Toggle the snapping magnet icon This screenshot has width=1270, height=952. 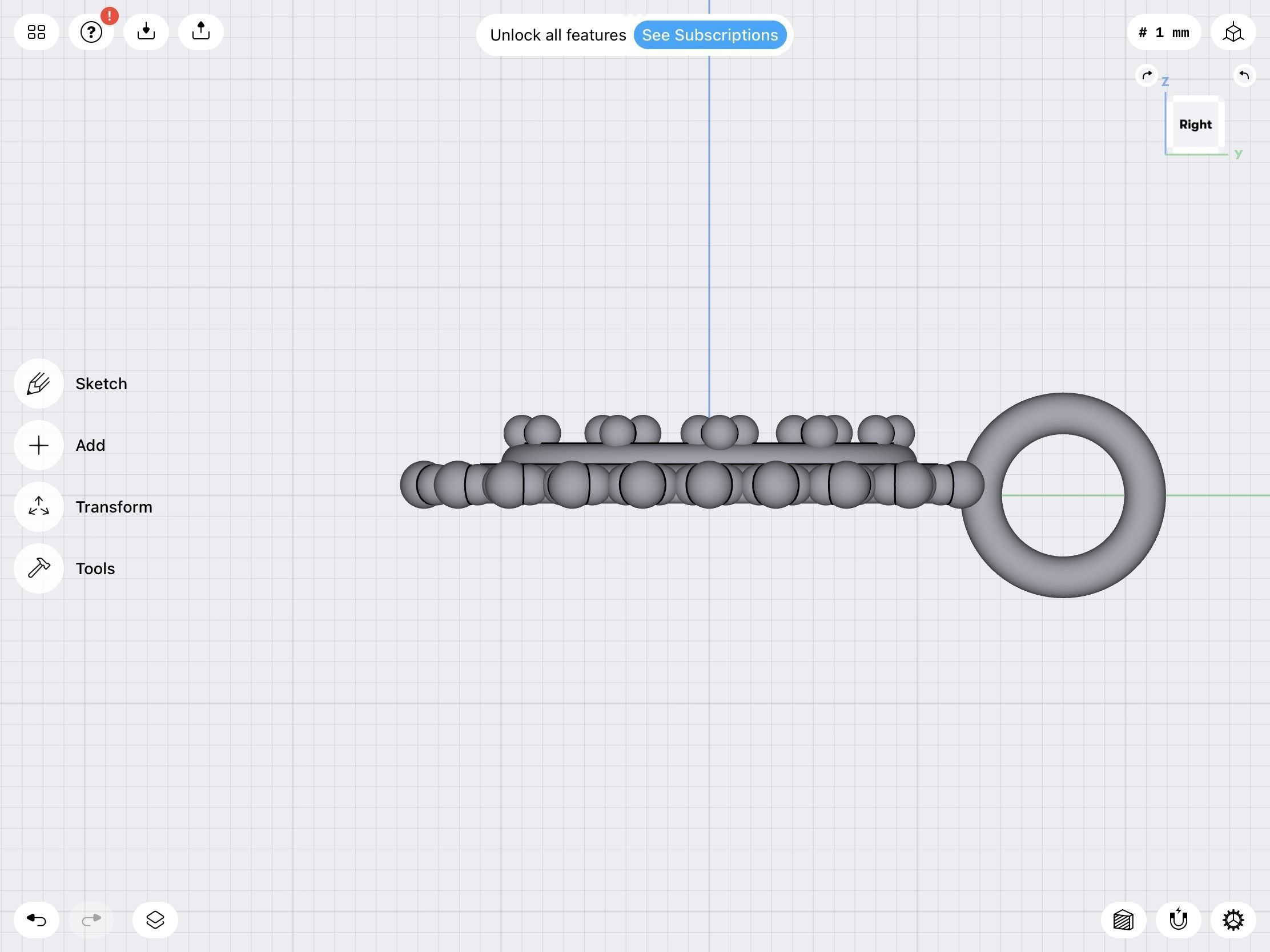click(1178, 920)
